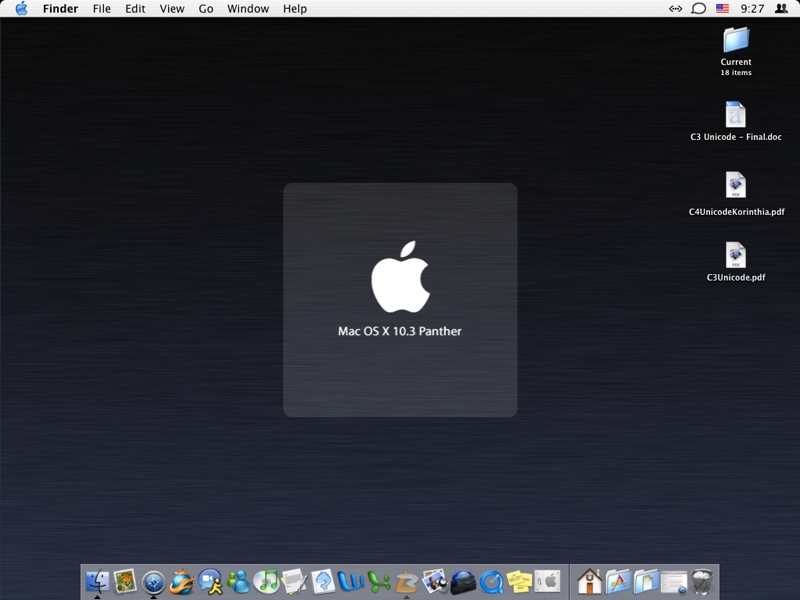Image resolution: width=800 pixels, height=600 pixels.
Task: Open the Go menu
Action: tap(206, 9)
